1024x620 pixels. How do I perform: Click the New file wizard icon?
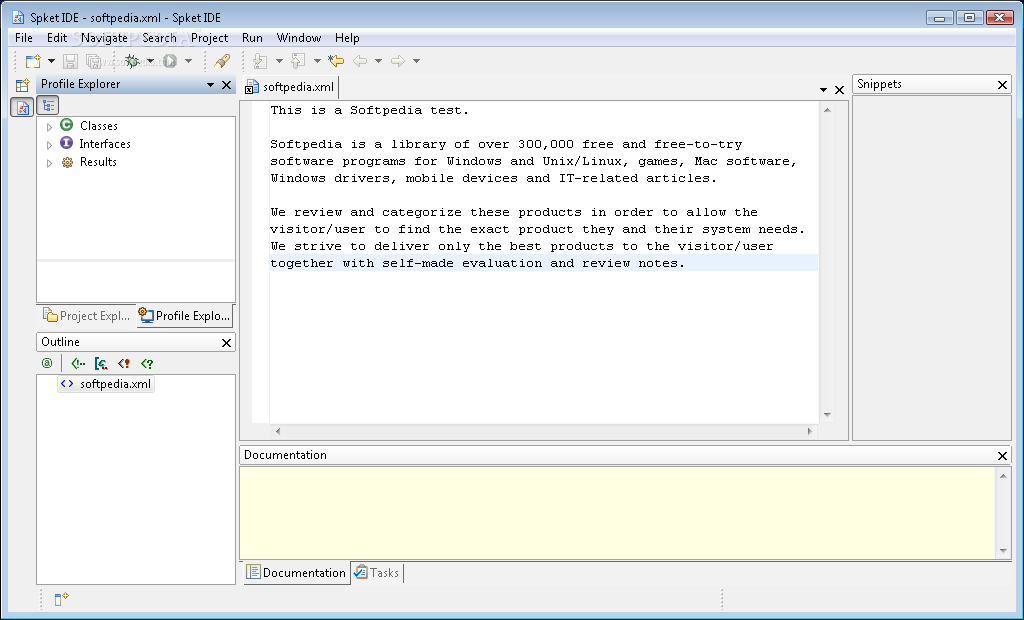click(33, 61)
